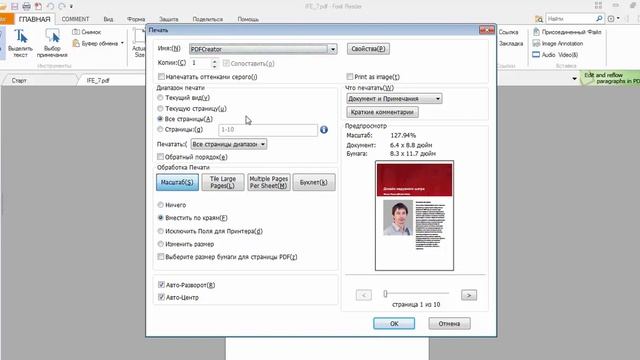This screenshot has height=360, width=640.
Task: Click the Print icon in quick access toolbar
Action: [27, 6]
